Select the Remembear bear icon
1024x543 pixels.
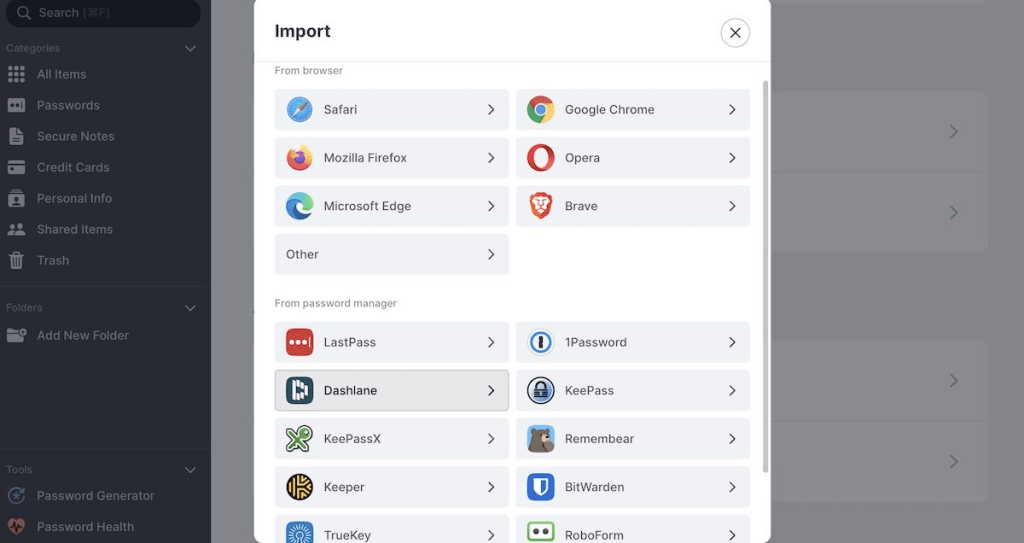coord(541,439)
